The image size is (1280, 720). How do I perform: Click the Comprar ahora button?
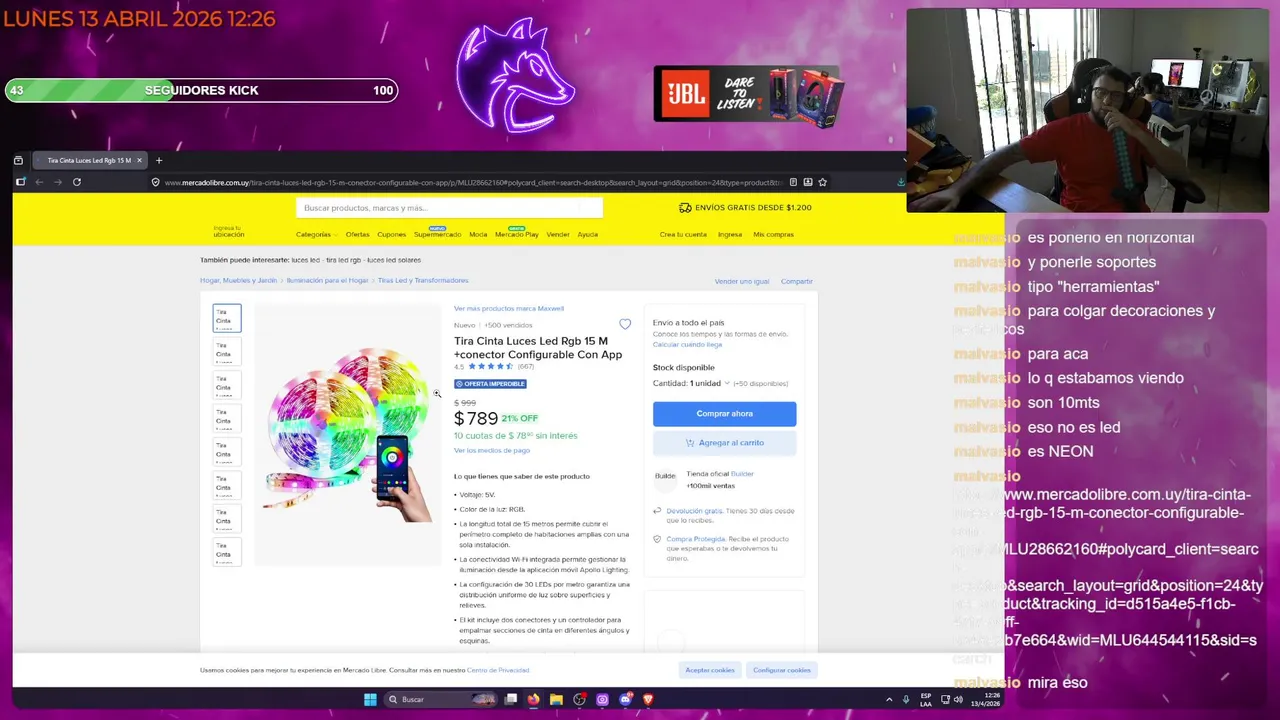point(725,414)
